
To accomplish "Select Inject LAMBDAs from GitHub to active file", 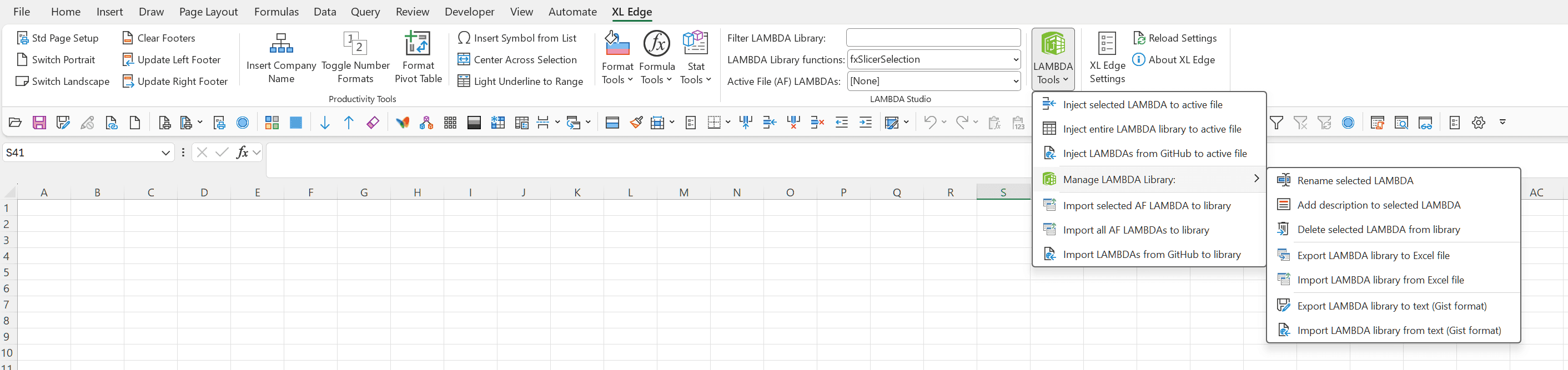I will tap(1149, 153).
